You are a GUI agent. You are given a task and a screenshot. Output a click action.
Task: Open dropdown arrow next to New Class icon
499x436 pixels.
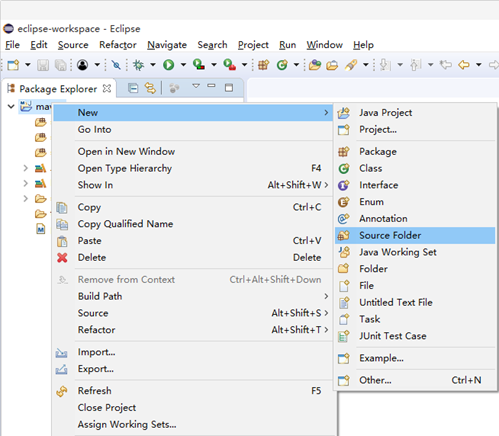[296, 65]
